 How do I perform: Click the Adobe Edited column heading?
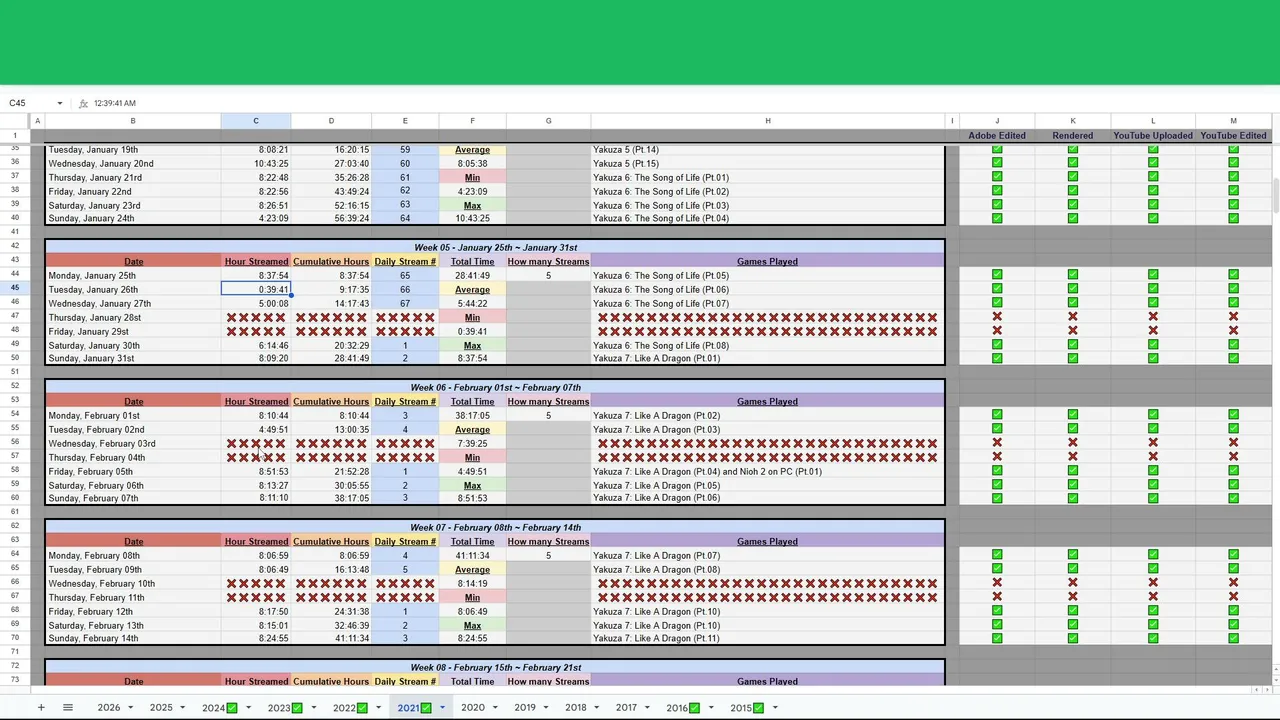tap(997, 135)
